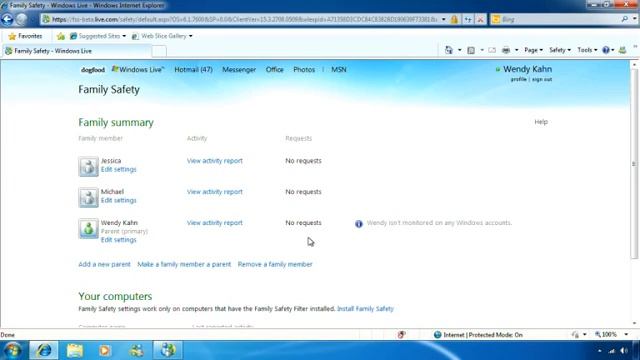This screenshot has width=640, height=360.
Task: Go to MSN link
Action: 339,70
